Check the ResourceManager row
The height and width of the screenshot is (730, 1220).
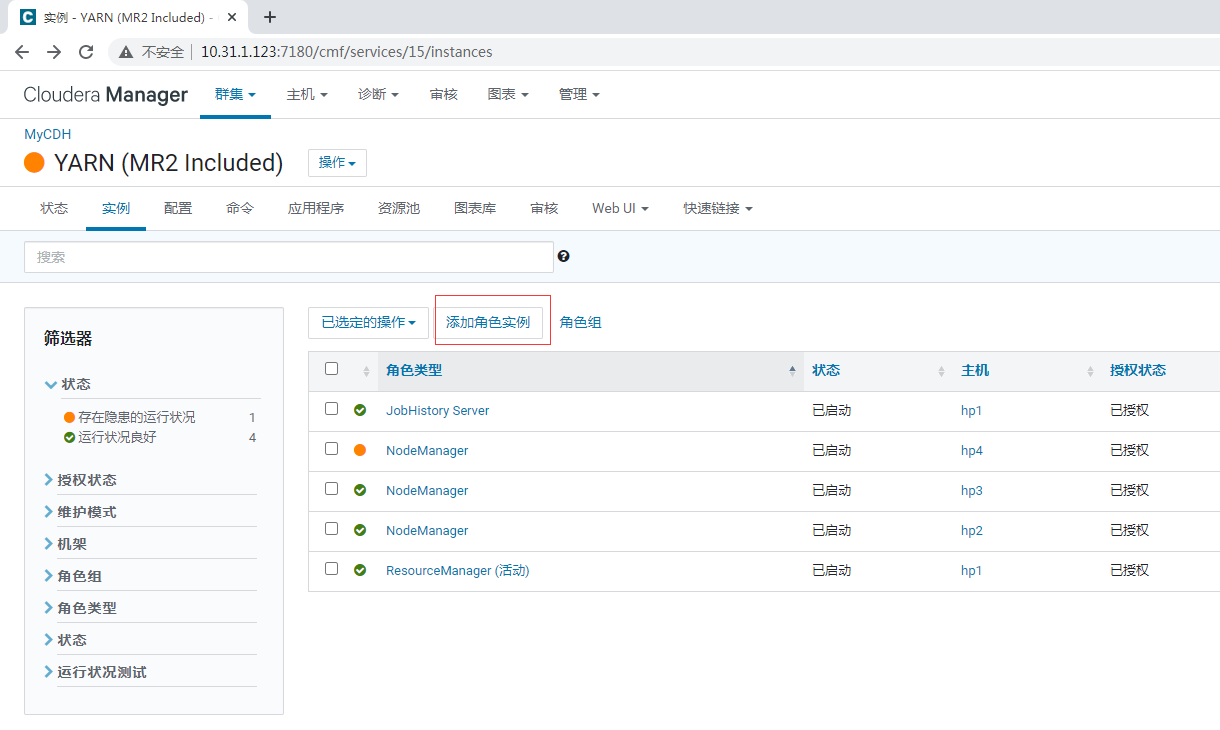(332, 569)
